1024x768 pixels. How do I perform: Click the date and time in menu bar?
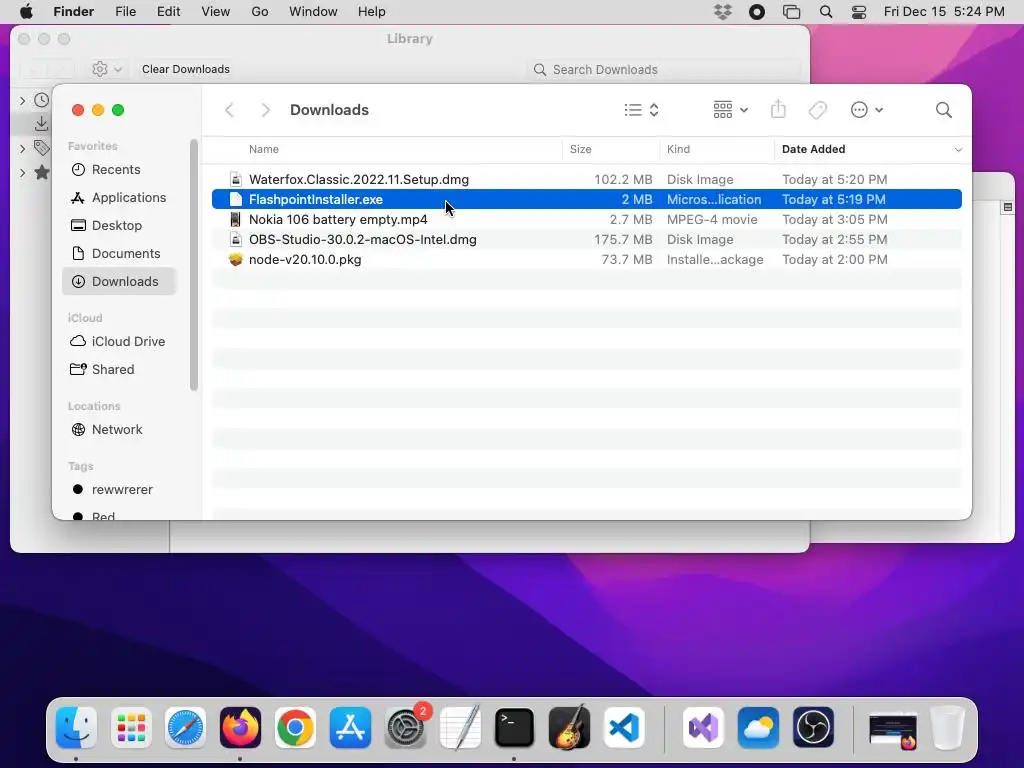pyautogui.click(x=944, y=12)
